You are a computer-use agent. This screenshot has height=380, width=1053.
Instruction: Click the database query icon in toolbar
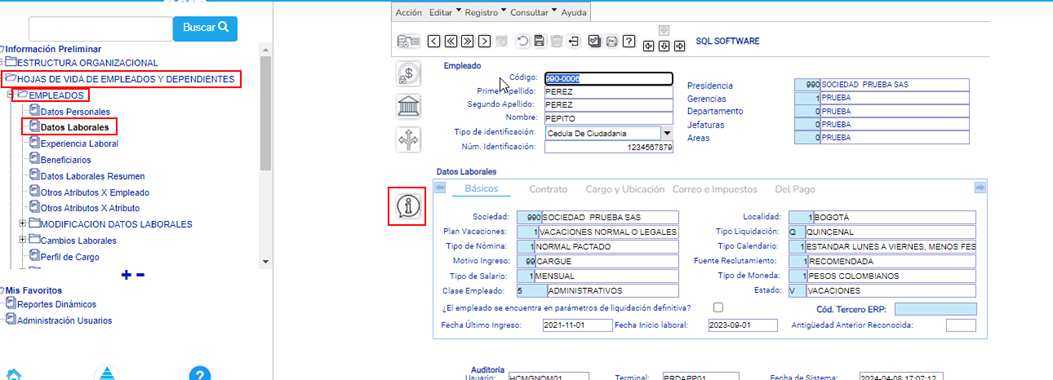[x=408, y=41]
